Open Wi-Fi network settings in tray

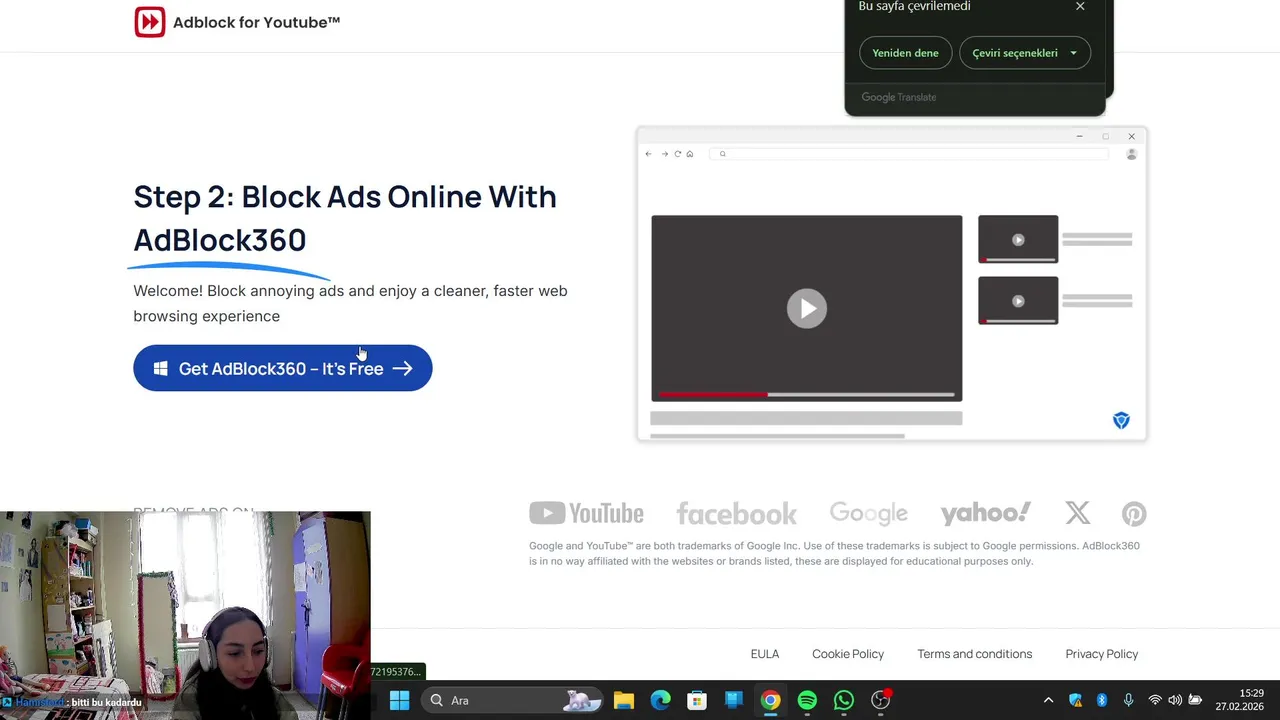[x=1155, y=700]
